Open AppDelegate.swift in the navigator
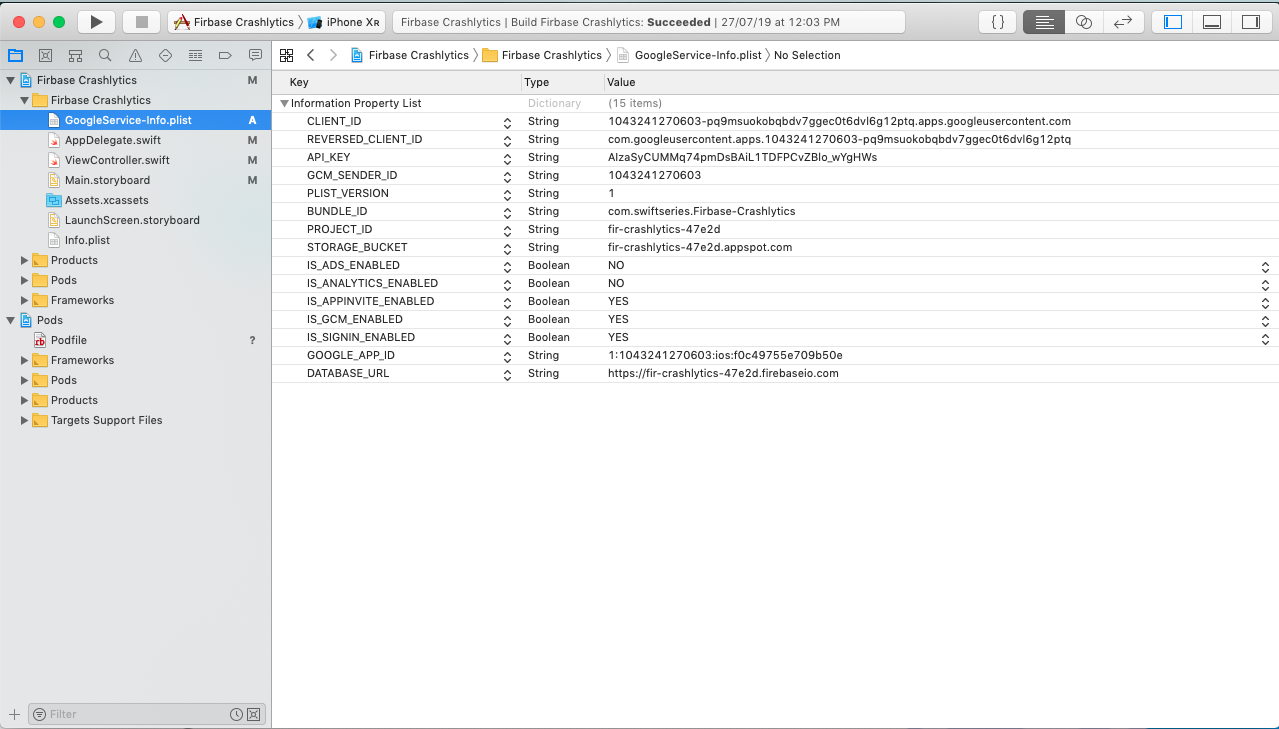Screen dimensions: 1279x729 (x=112, y=140)
